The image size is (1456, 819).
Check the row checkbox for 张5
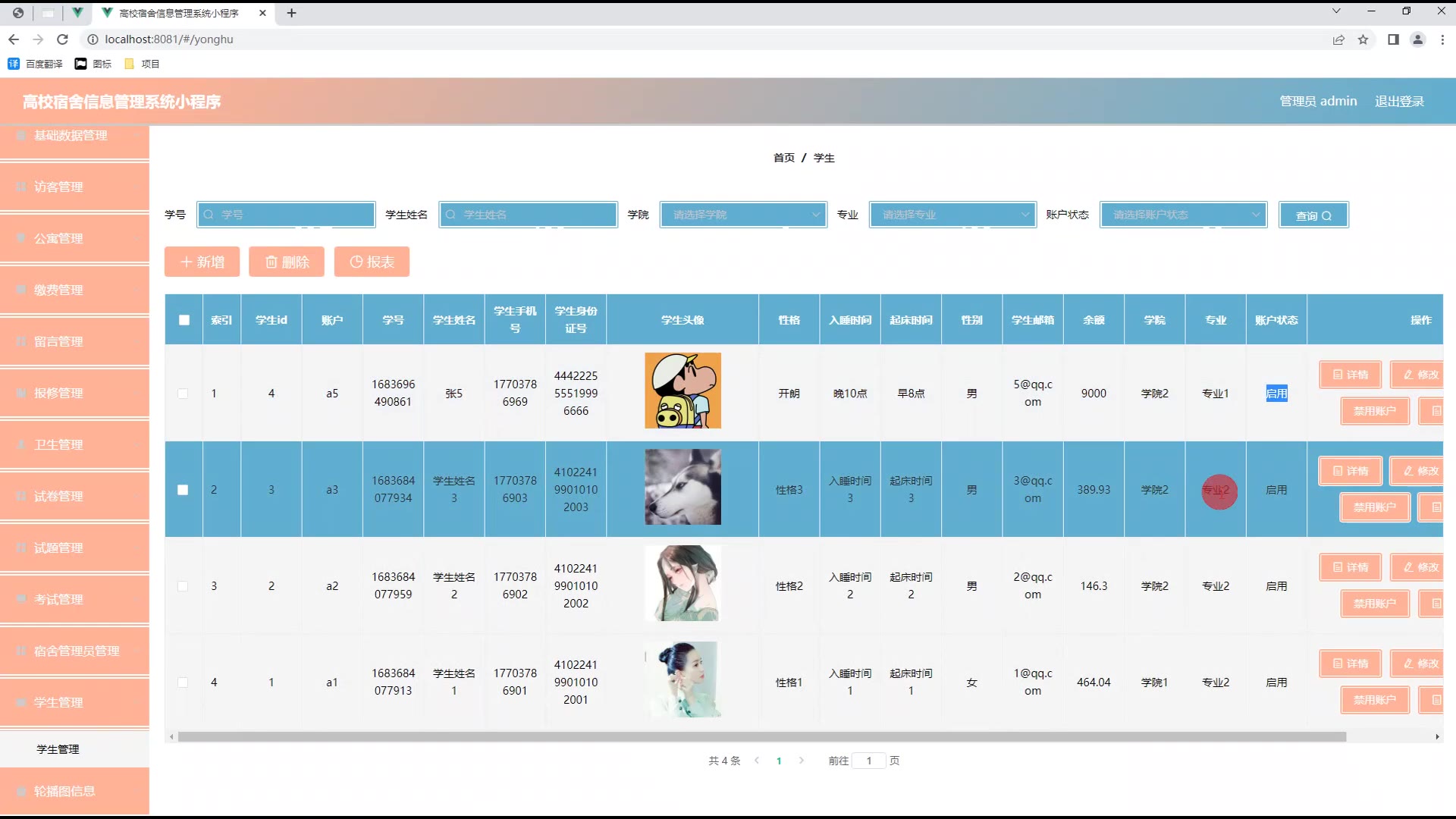183,394
